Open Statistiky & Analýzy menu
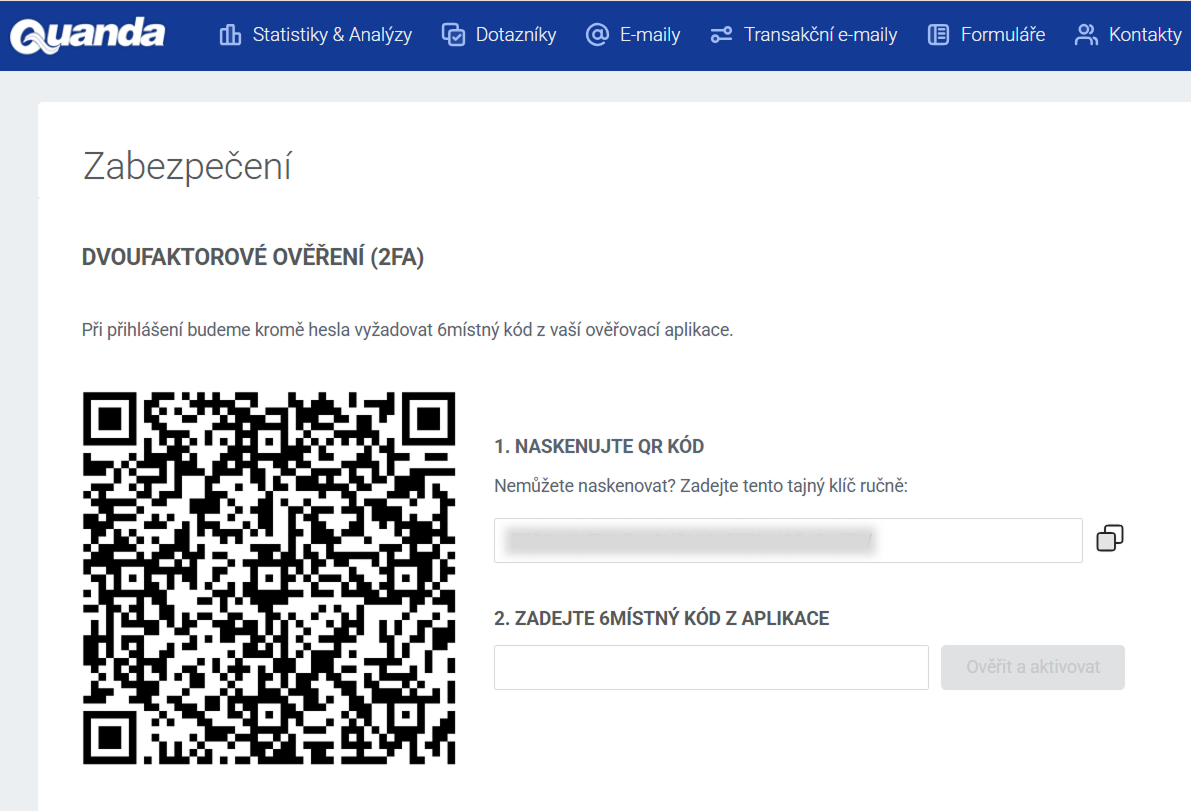Viewport: 1191px width, 811px height. pyautogui.click(x=332, y=35)
